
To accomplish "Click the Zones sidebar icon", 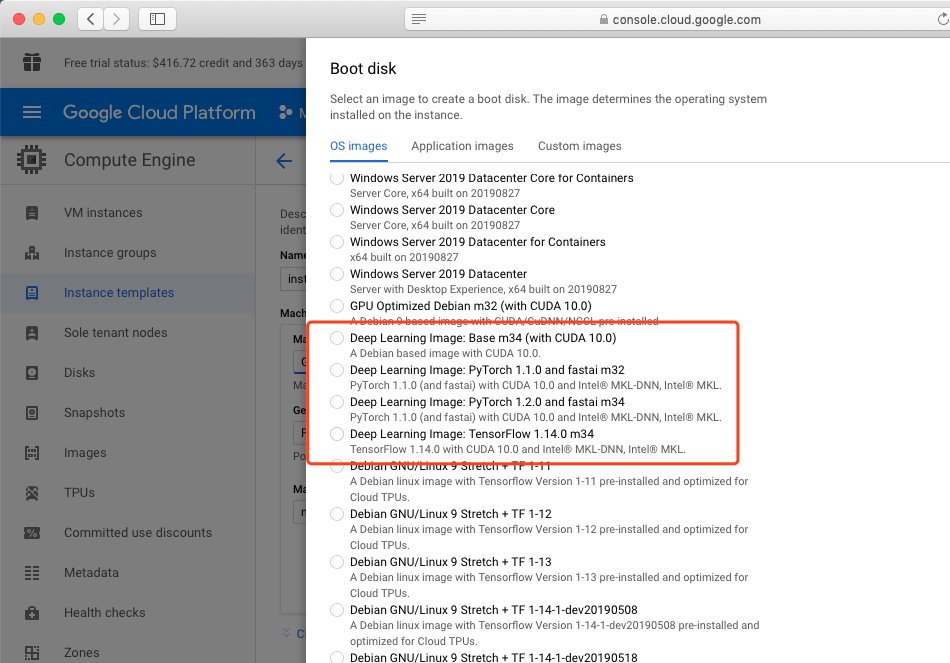I will click(32, 653).
